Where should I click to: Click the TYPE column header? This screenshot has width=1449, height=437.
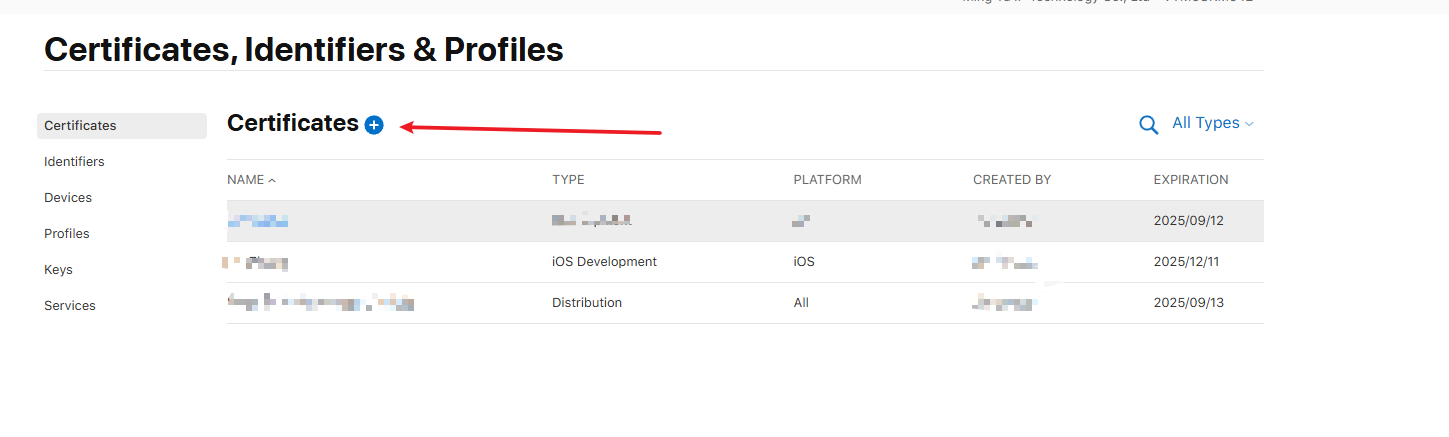pyautogui.click(x=568, y=180)
